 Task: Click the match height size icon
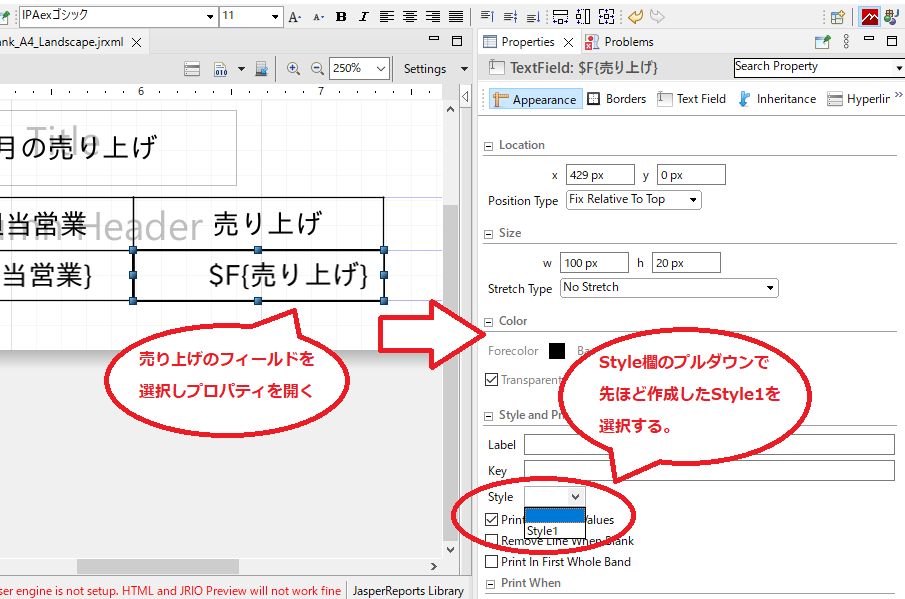click(583, 17)
